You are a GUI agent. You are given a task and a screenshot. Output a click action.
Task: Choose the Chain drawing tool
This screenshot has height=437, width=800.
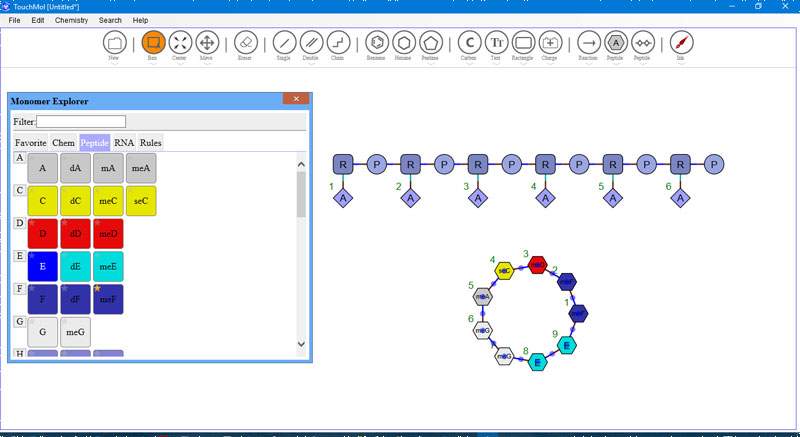point(338,43)
